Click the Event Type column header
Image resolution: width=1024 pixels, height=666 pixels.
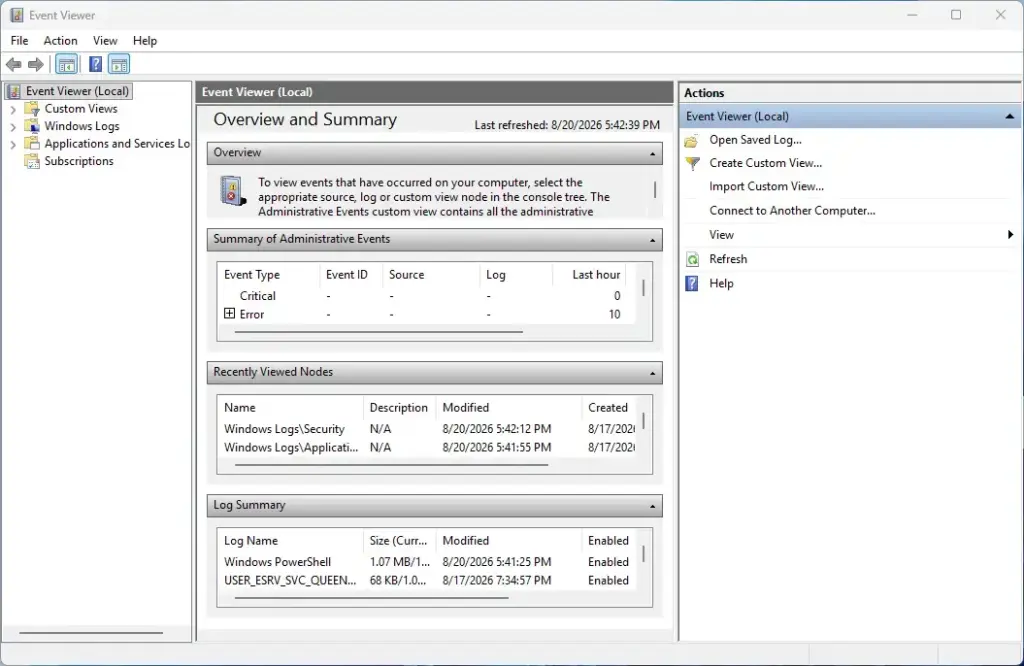pyautogui.click(x=268, y=275)
